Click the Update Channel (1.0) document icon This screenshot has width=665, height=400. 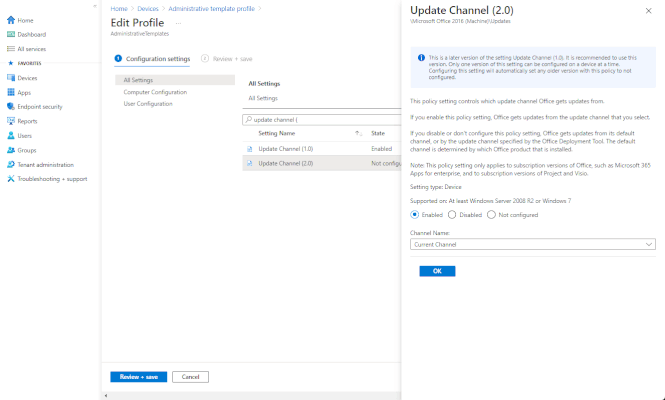pyautogui.click(x=249, y=149)
